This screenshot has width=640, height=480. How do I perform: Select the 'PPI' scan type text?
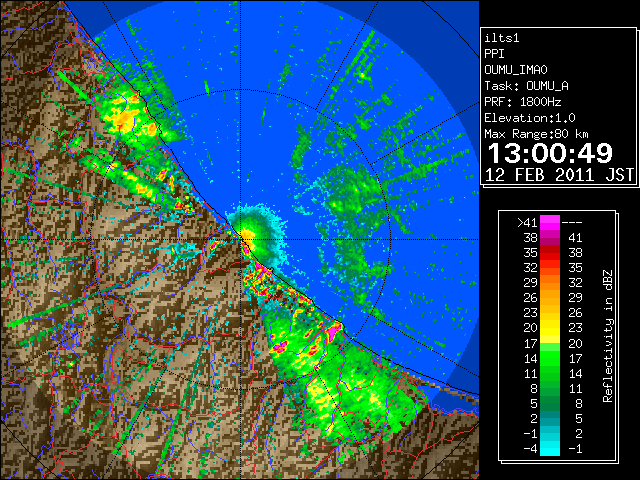point(494,54)
